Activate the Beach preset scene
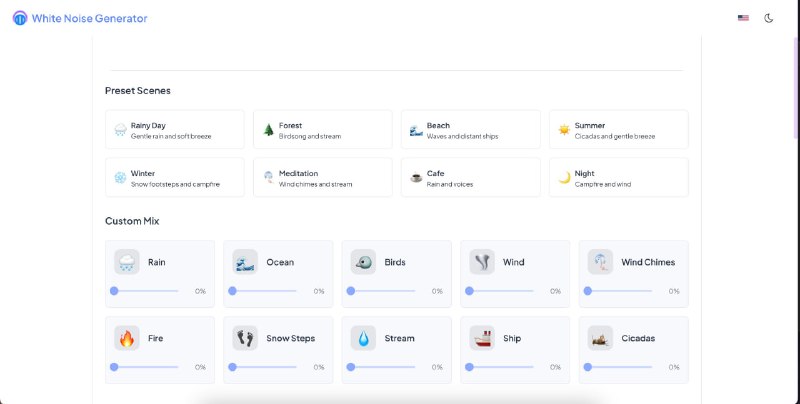 [x=470, y=130]
